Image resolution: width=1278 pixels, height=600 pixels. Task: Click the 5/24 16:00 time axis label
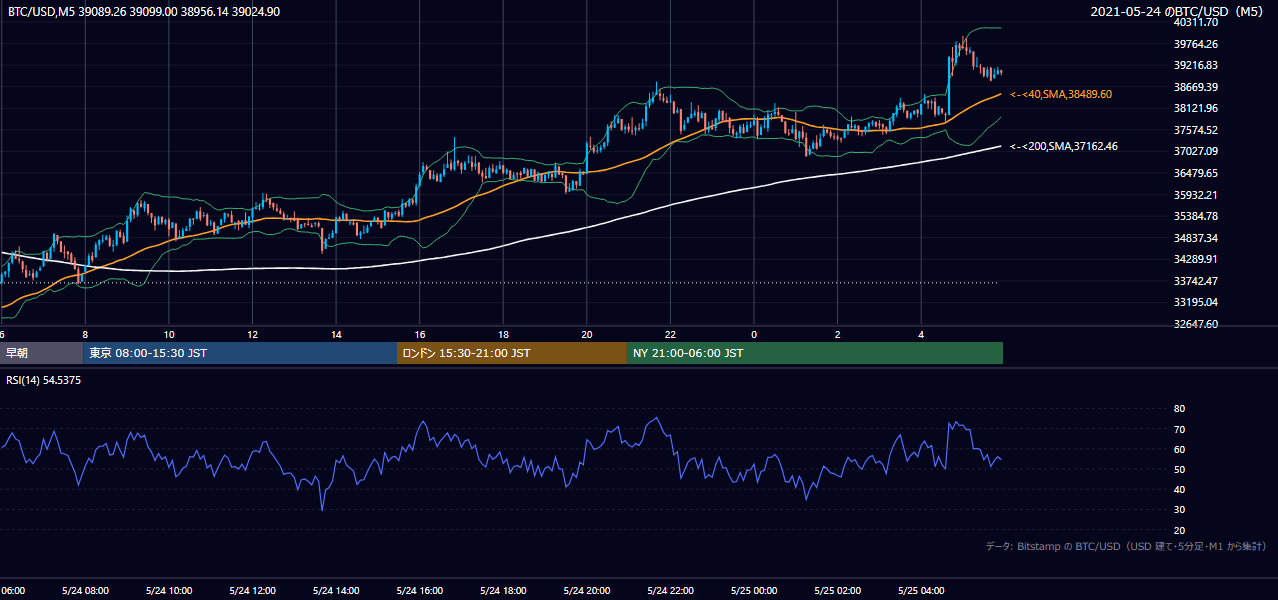[x=420, y=591]
